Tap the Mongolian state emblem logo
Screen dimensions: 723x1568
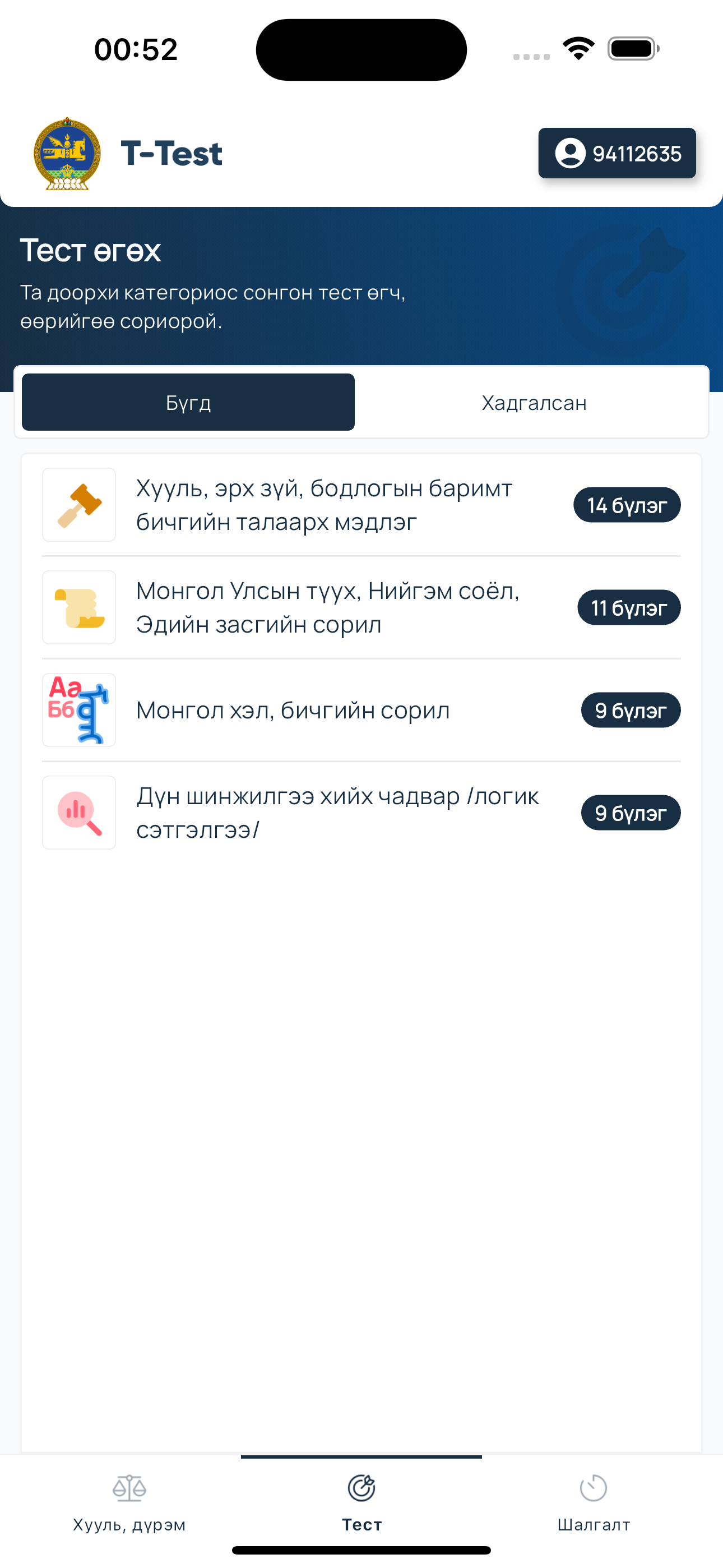point(67,154)
